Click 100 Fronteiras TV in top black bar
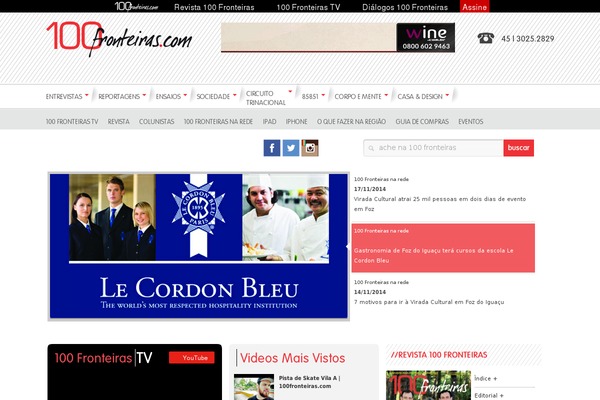 (308, 7)
